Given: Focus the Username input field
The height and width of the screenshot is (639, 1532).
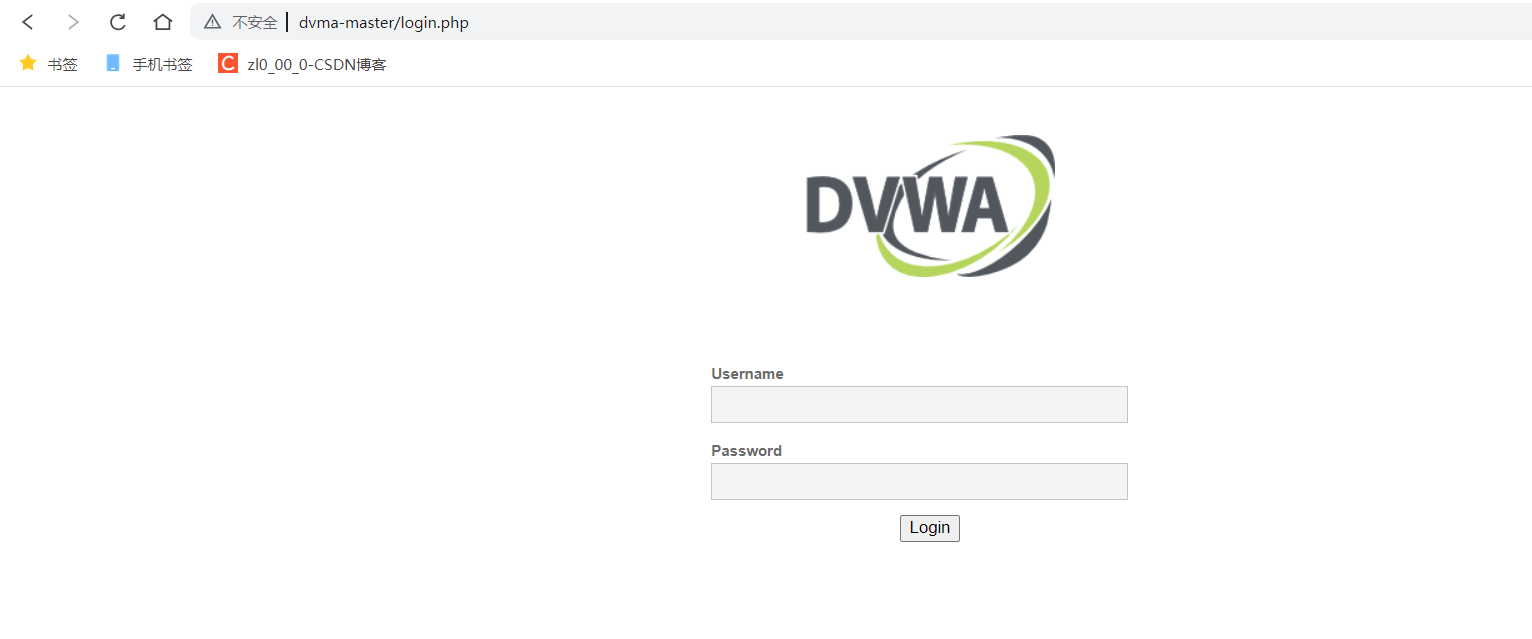Looking at the screenshot, I should (x=919, y=404).
